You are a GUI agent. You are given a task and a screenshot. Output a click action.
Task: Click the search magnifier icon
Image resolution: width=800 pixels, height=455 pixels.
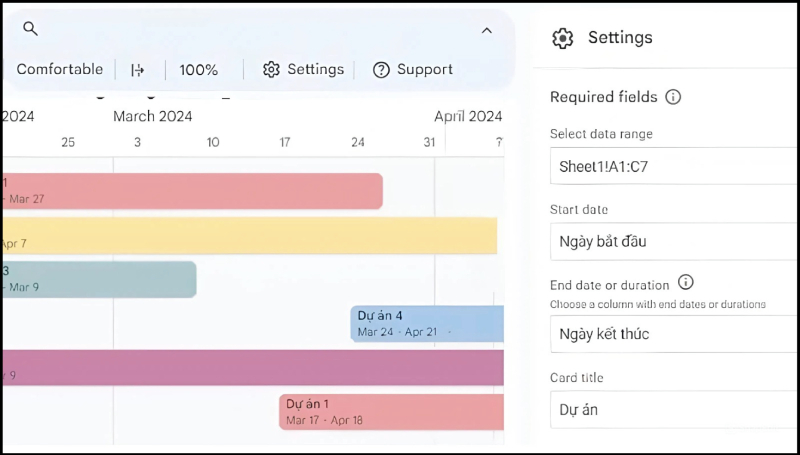click(x=31, y=29)
